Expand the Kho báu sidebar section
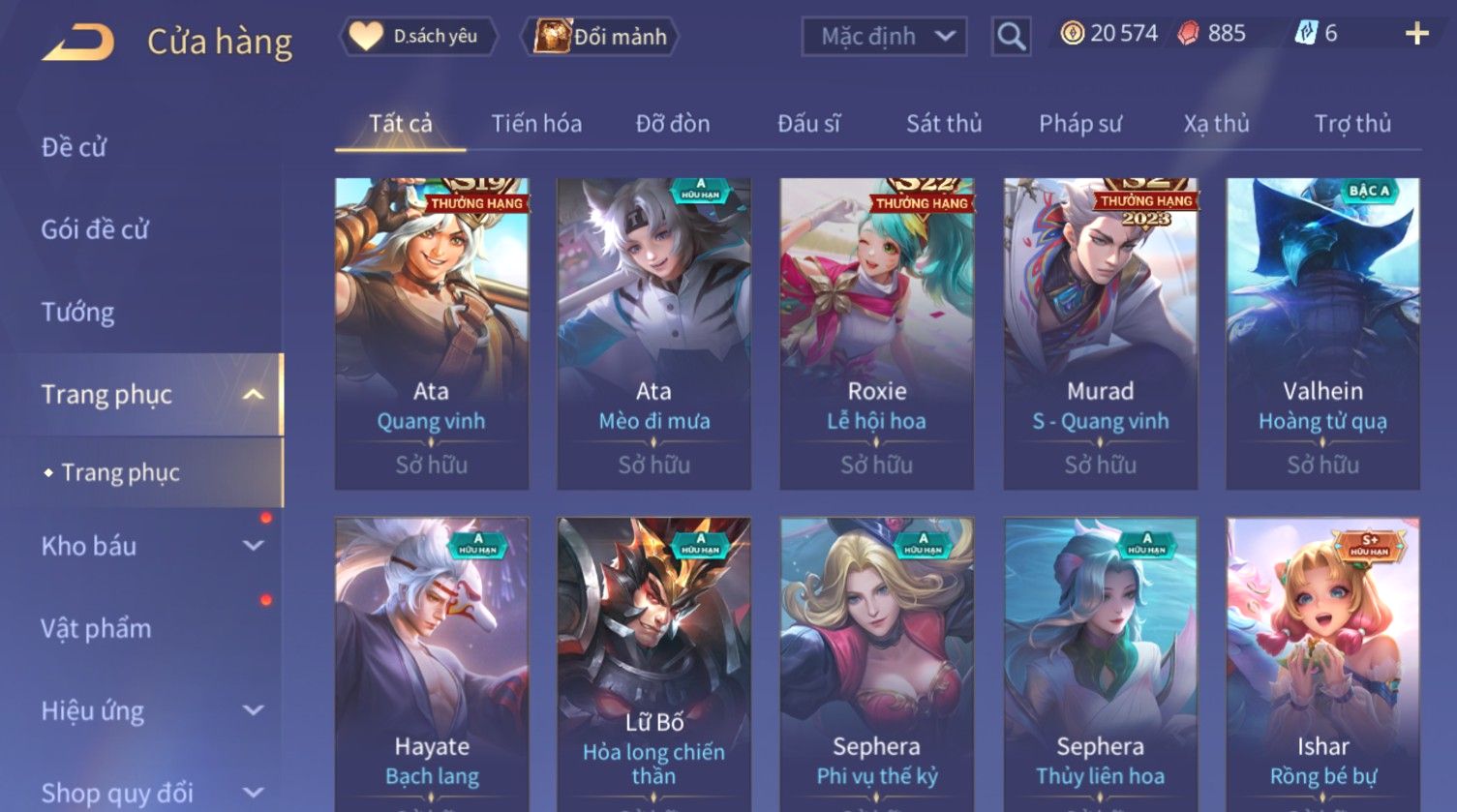 (253, 546)
